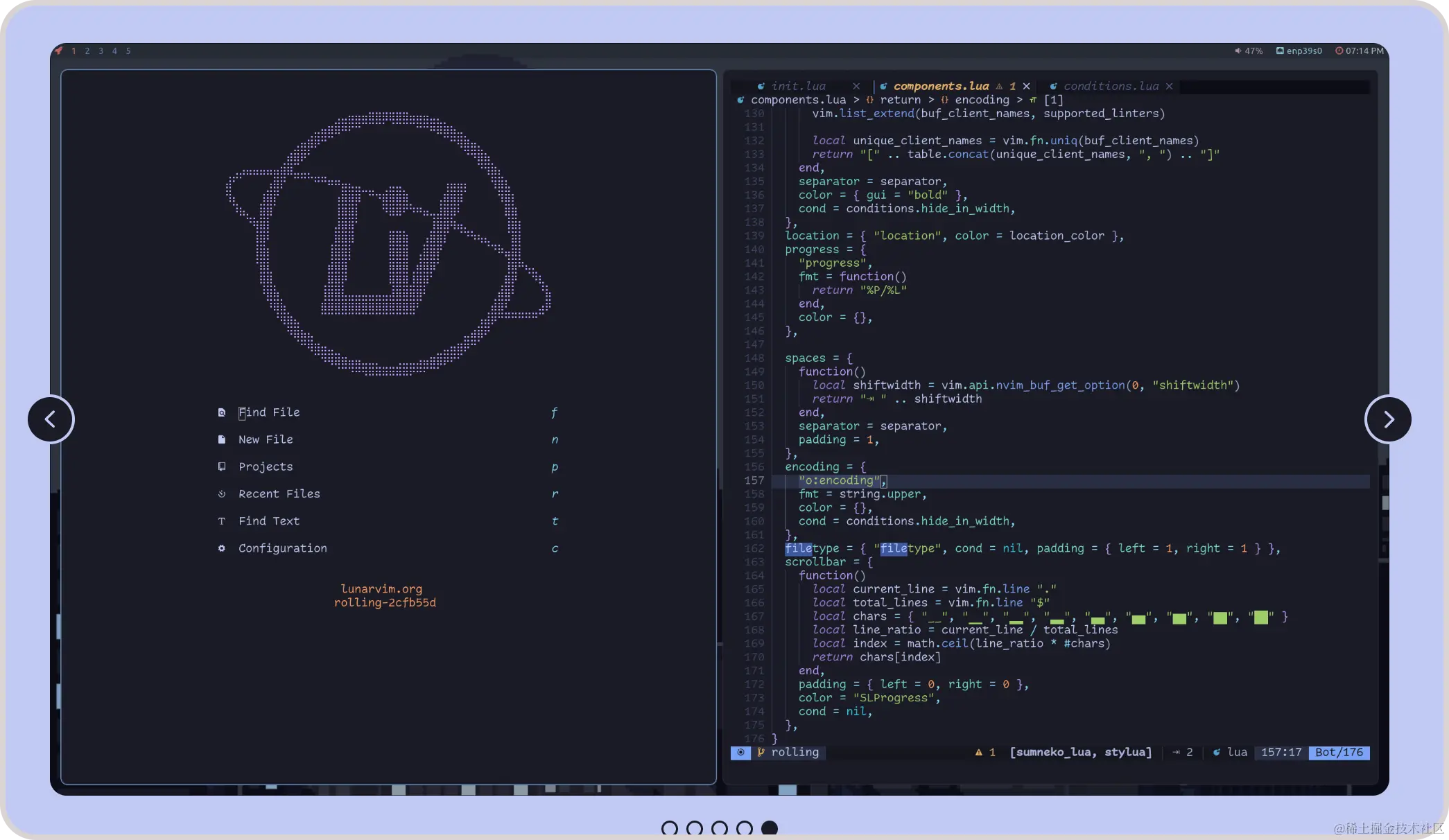Click the Find File search icon
This screenshot has width=1449, height=840.
[222, 412]
